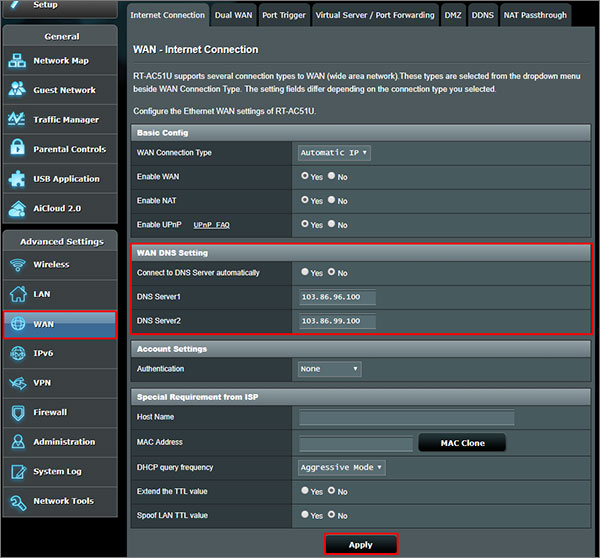Select Yes for Connect to DNS Server automatically
Image resolution: width=600 pixels, height=558 pixels.
[x=305, y=273]
